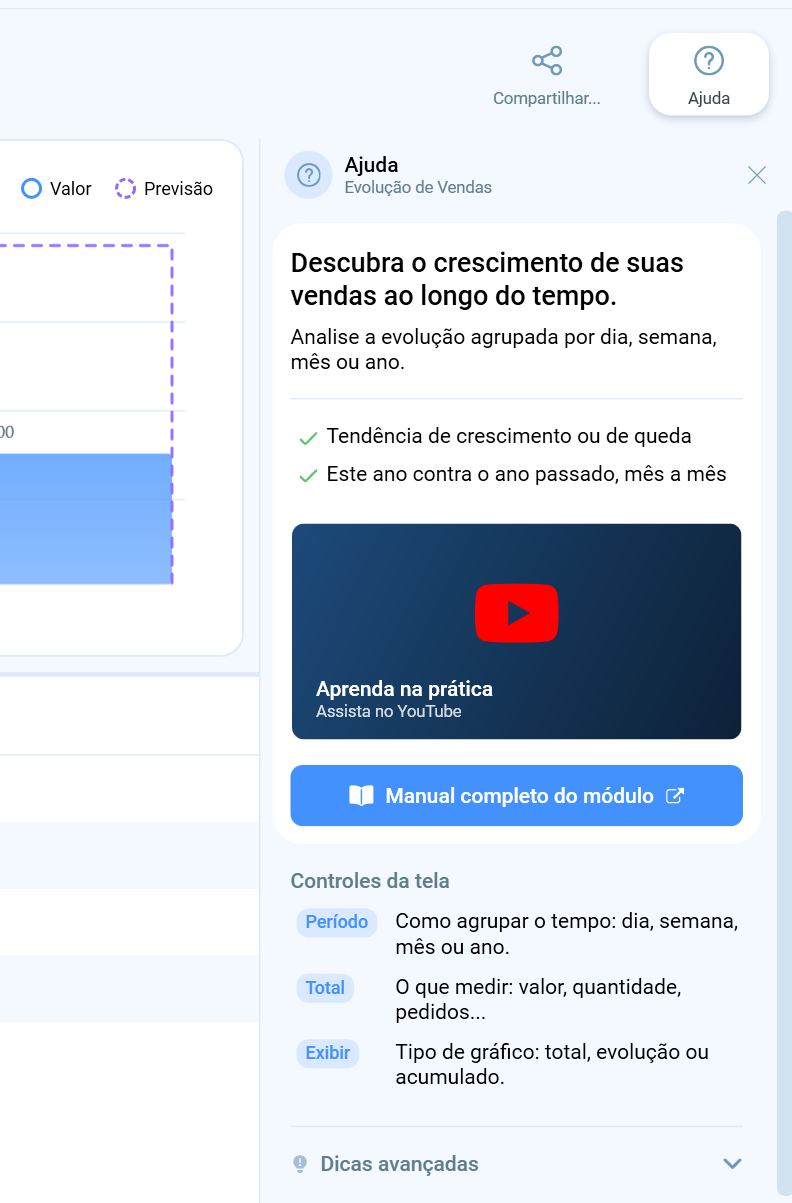The width and height of the screenshot is (792, 1203).
Task: Toggle the Valor legend marker
Action: 32,188
